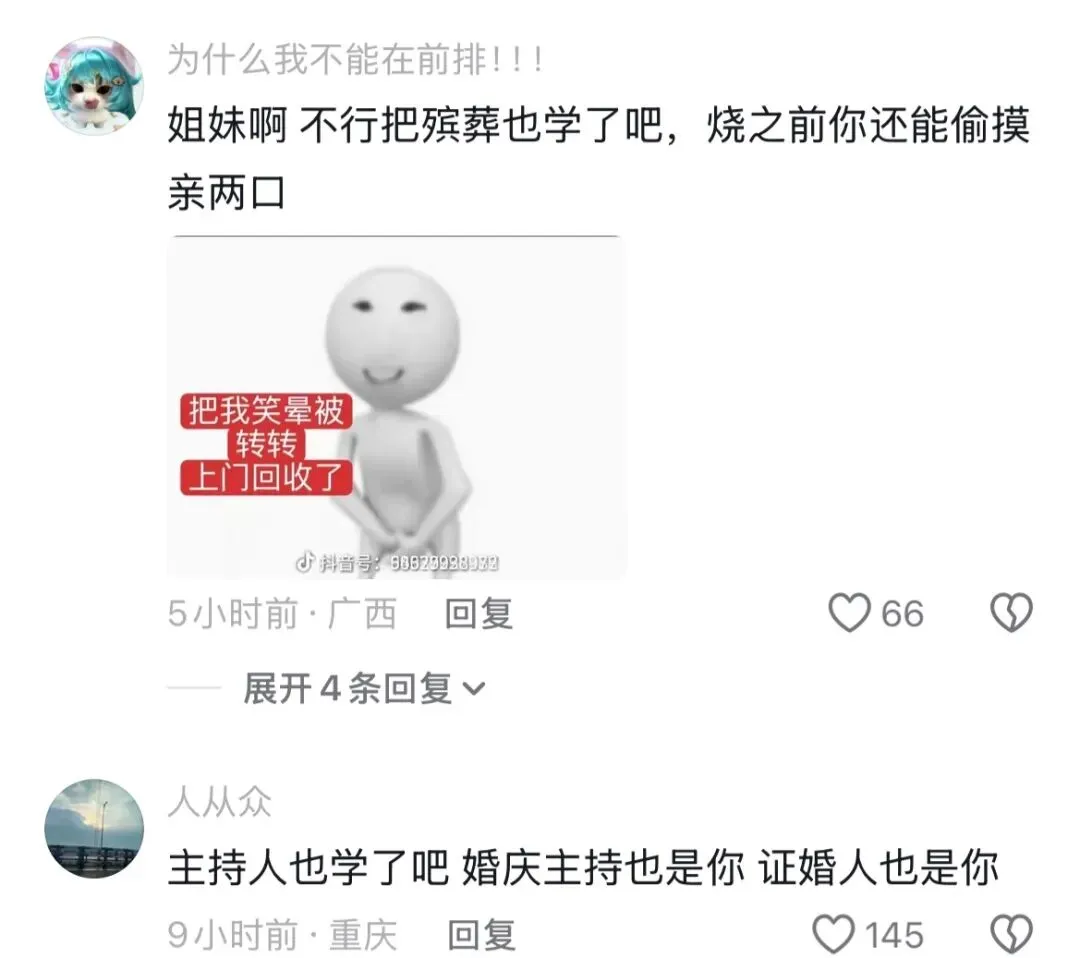Screen dimensions: 1080x958
Task: Tap the 145 like count number
Action: 894,935
